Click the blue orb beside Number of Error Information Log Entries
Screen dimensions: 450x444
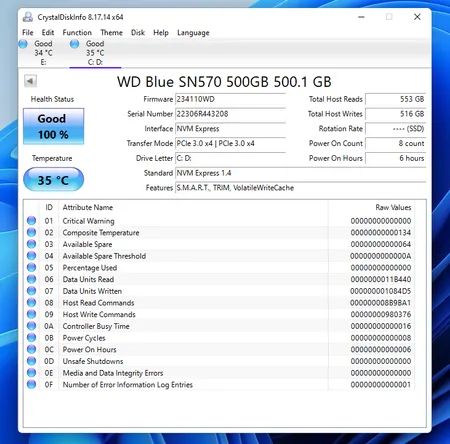[31, 384]
